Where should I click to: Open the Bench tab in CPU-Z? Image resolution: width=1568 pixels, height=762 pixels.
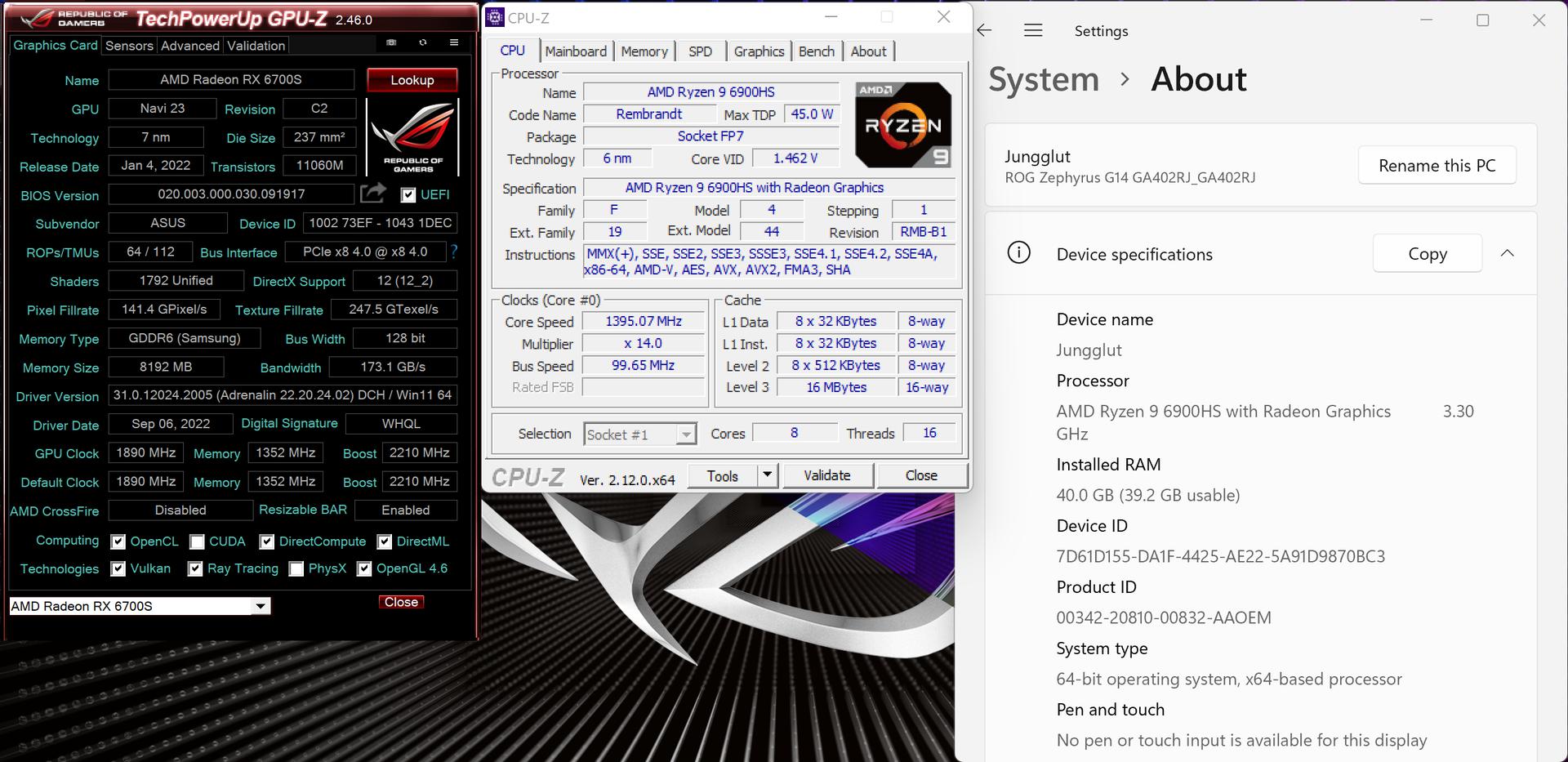817,51
